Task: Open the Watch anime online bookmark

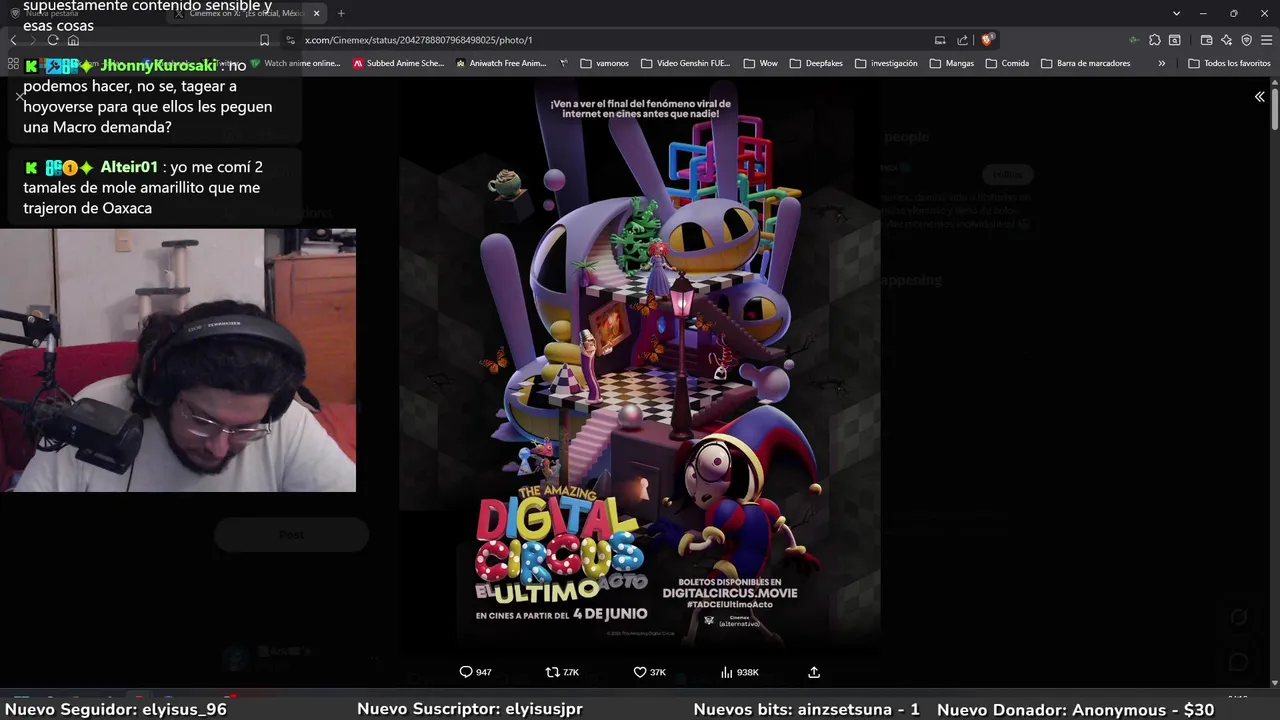Action: pyautogui.click(x=295, y=63)
